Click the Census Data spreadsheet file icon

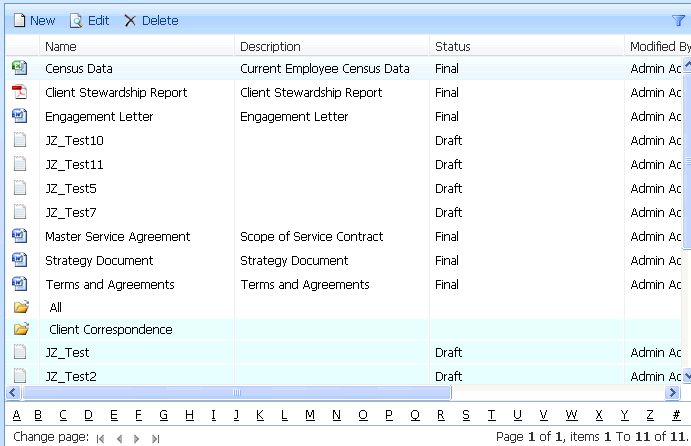(x=19, y=68)
